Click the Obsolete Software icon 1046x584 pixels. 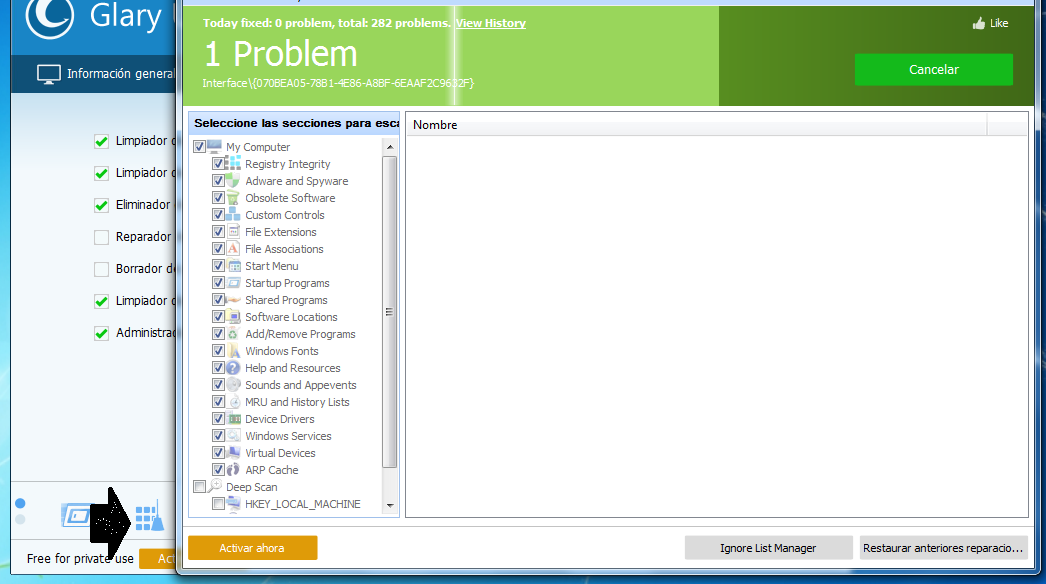point(234,198)
